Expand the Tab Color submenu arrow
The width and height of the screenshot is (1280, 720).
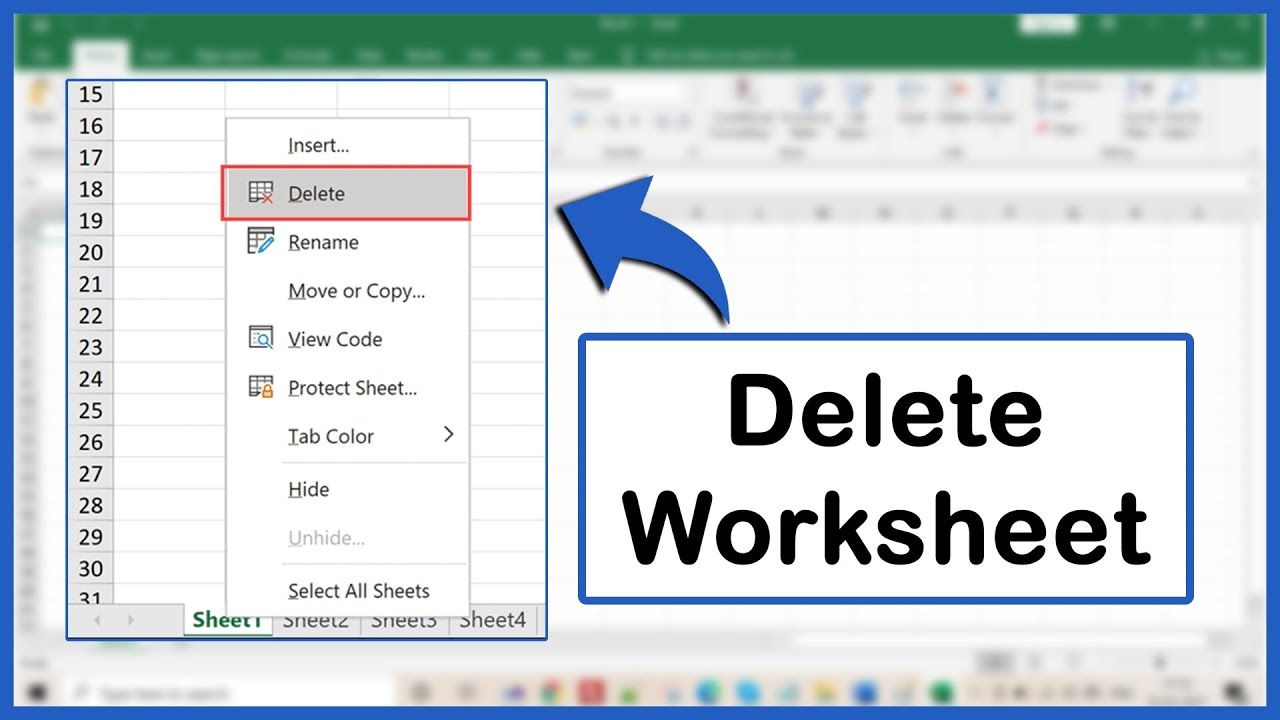[448, 434]
